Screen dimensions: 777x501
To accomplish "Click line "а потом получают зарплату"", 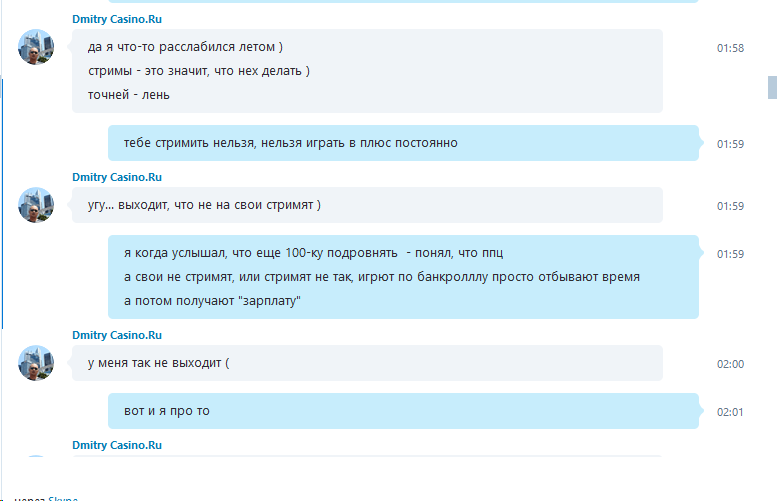I will [x=213, y=301].
